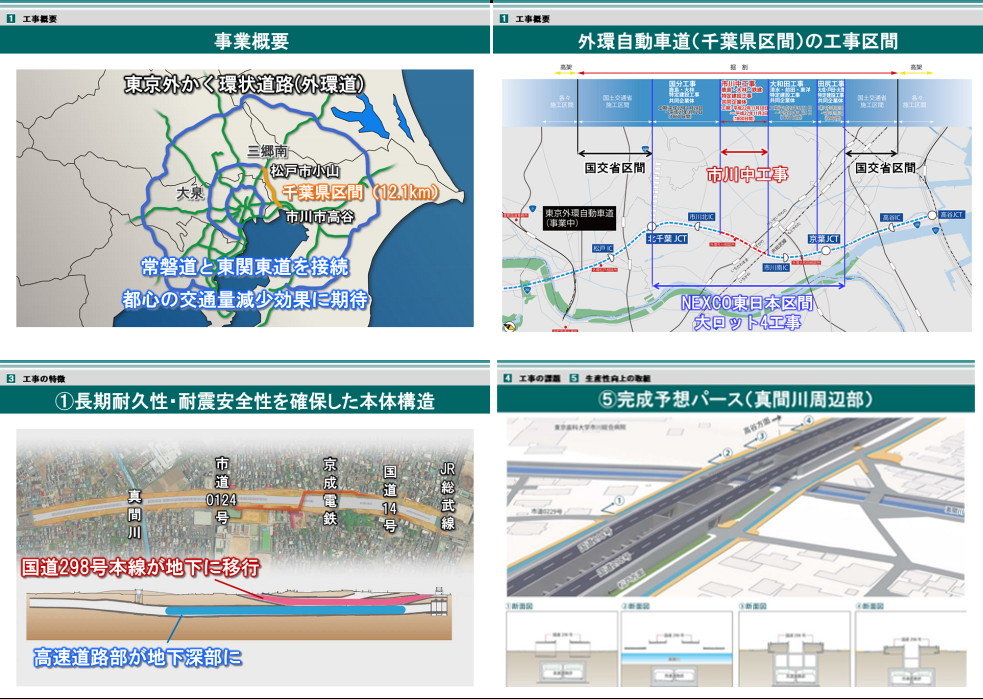This screenshot has height=699, width=983.
Task: Click circled number ④ callout near 高谷方面
Action: click(806, 424)
